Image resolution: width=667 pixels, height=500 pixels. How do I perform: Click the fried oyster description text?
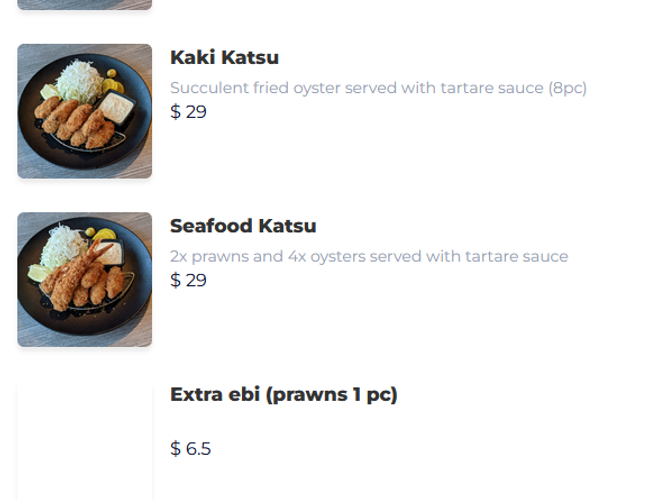point(378,88)
